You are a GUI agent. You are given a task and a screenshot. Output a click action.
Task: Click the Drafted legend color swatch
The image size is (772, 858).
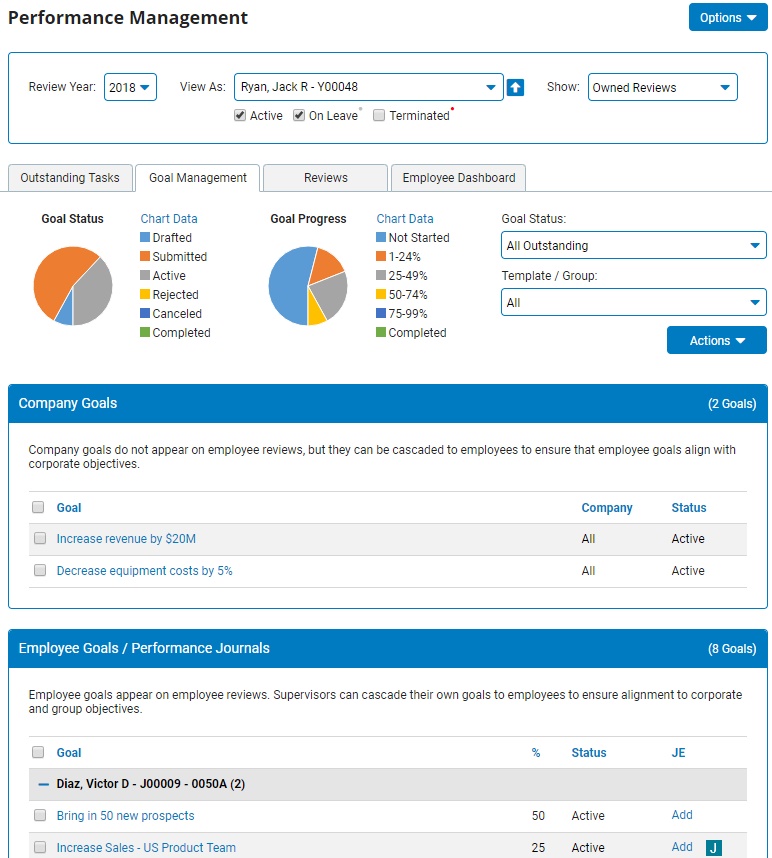click(145, 237)
